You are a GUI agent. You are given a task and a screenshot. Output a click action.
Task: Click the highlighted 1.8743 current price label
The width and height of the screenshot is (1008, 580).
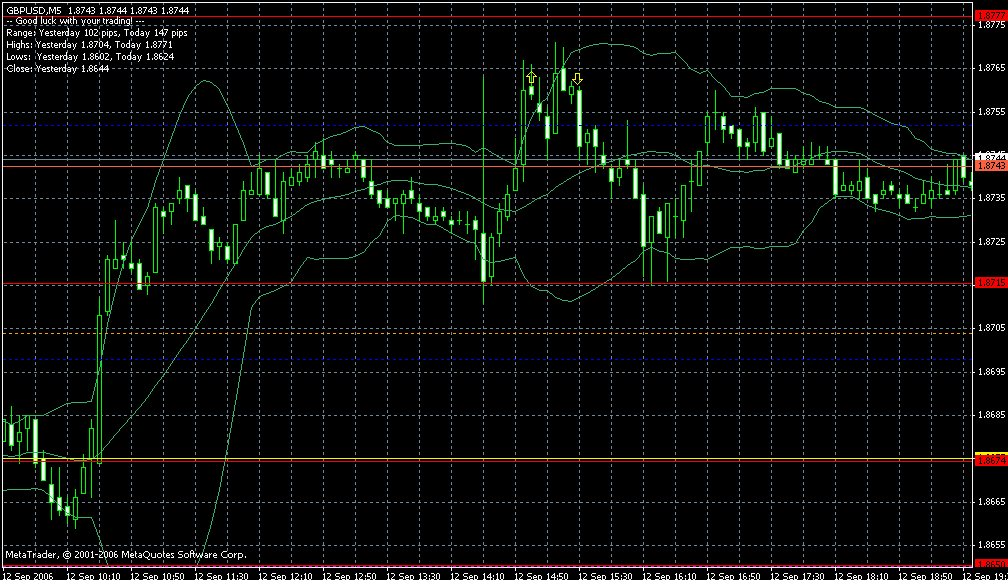click(991, 166)
